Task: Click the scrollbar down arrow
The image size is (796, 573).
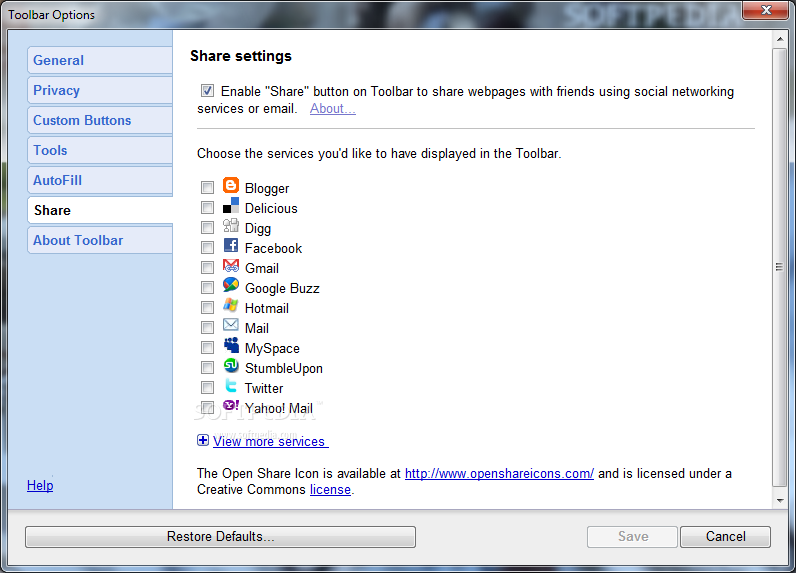Action: [780, 500]
